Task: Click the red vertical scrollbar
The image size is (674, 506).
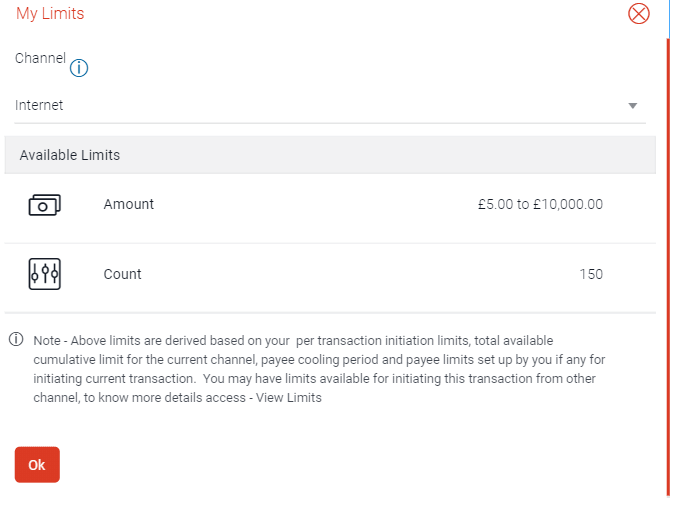Action: [667, 260]
